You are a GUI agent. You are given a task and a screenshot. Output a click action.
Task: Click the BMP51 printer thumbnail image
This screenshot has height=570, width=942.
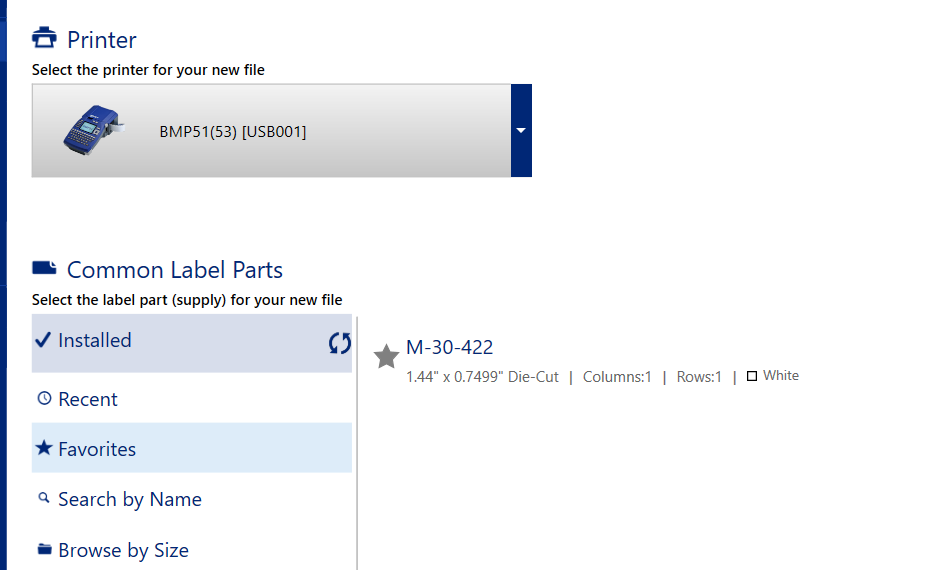pos(95,131)
